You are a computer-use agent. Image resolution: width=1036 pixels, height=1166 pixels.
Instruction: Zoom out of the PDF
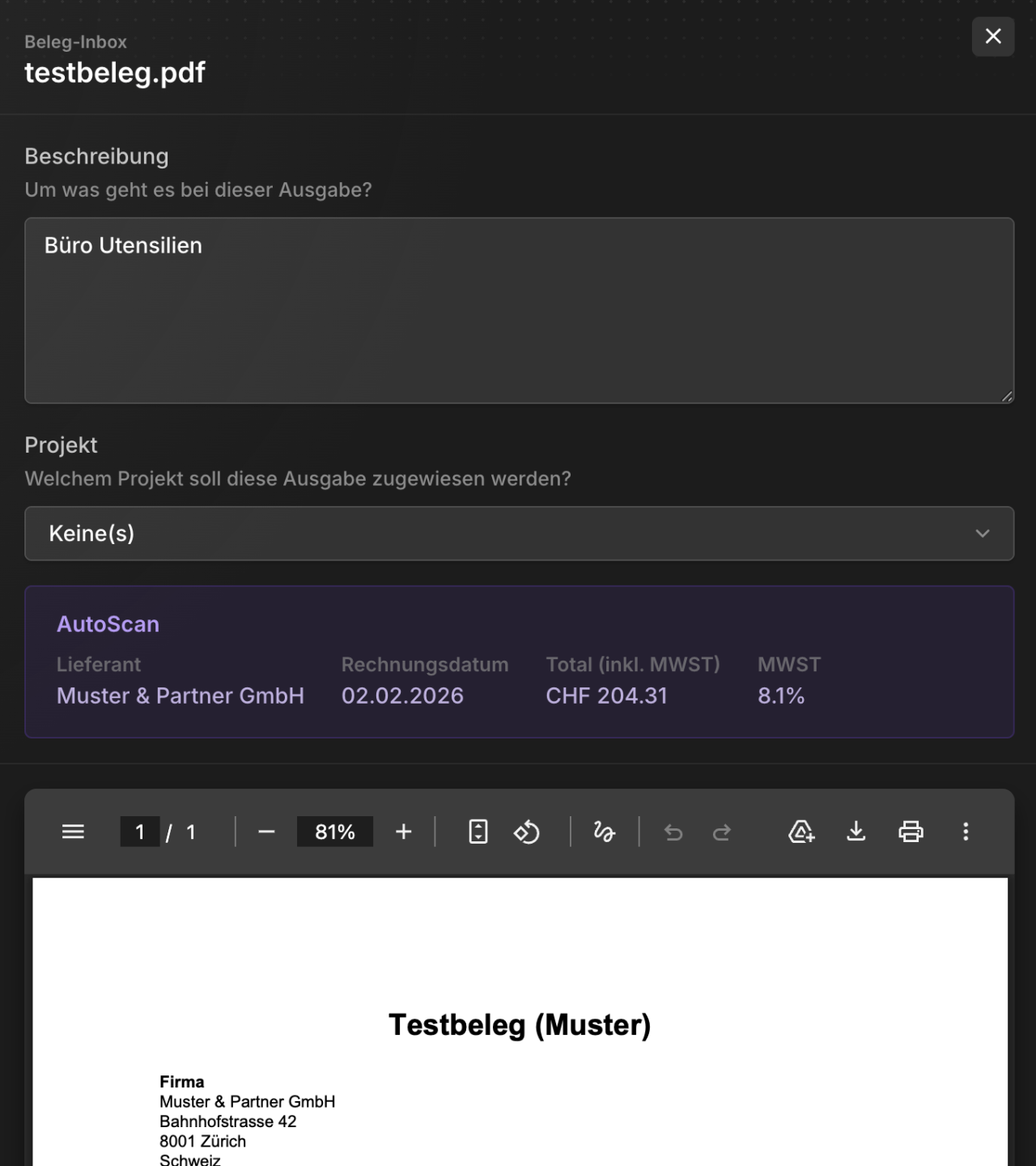[266, 832]
